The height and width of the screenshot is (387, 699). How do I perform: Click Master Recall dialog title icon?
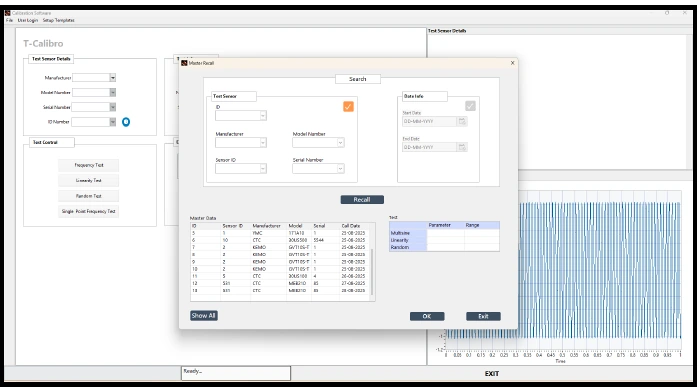pos(184,63)
